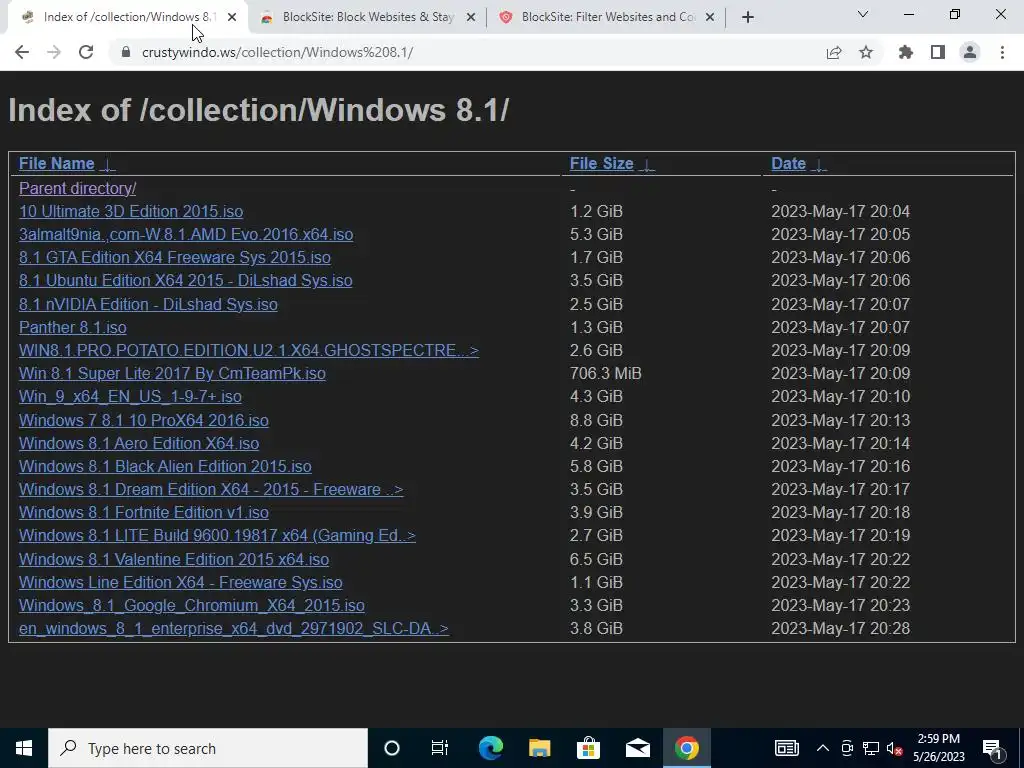The width and height of the screenshot is (1024, 768).
Task: Click date 2023-May-17 20:28
Action: pyautogui.click(x=840, y=628)
